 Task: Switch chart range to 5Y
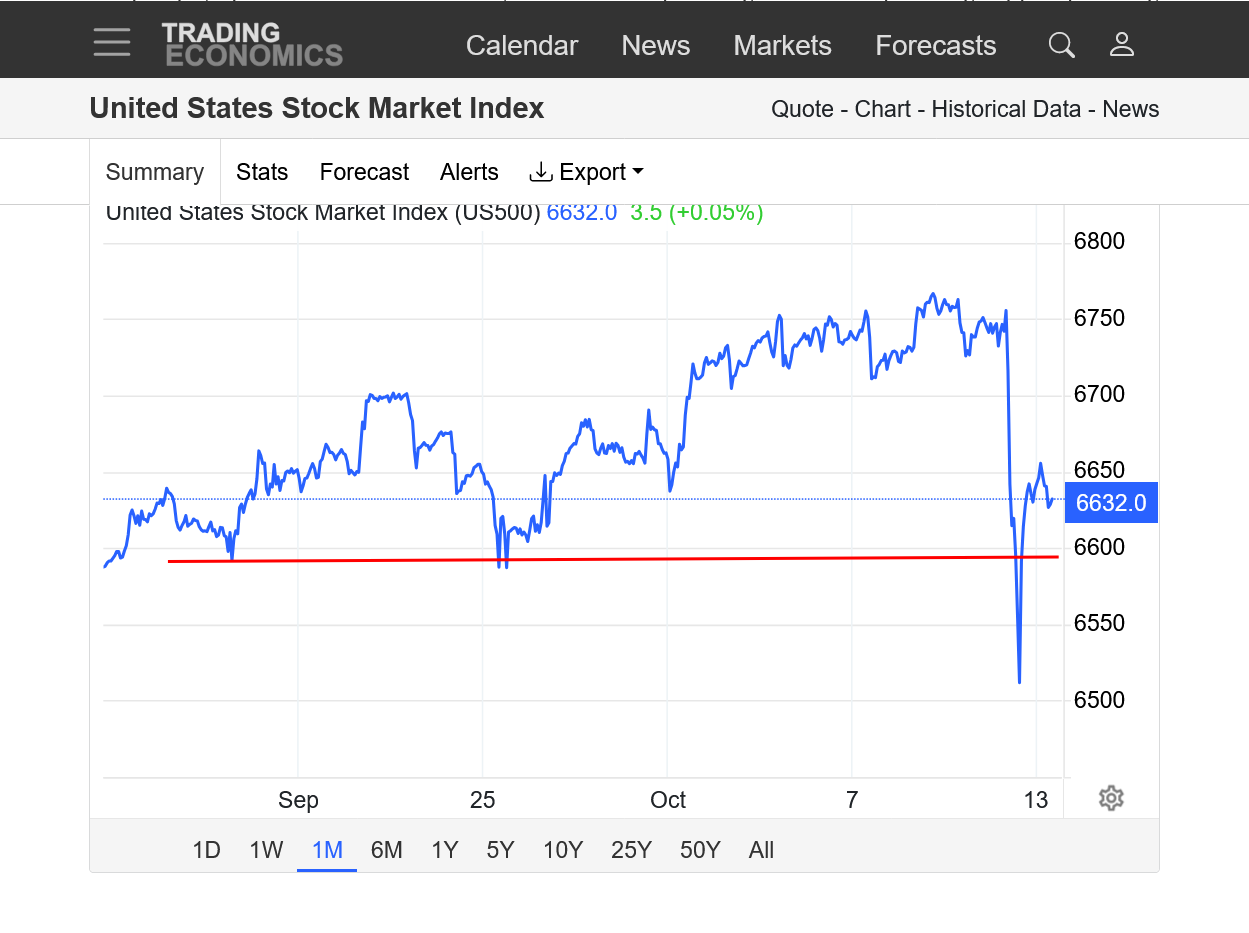(500, 850)
